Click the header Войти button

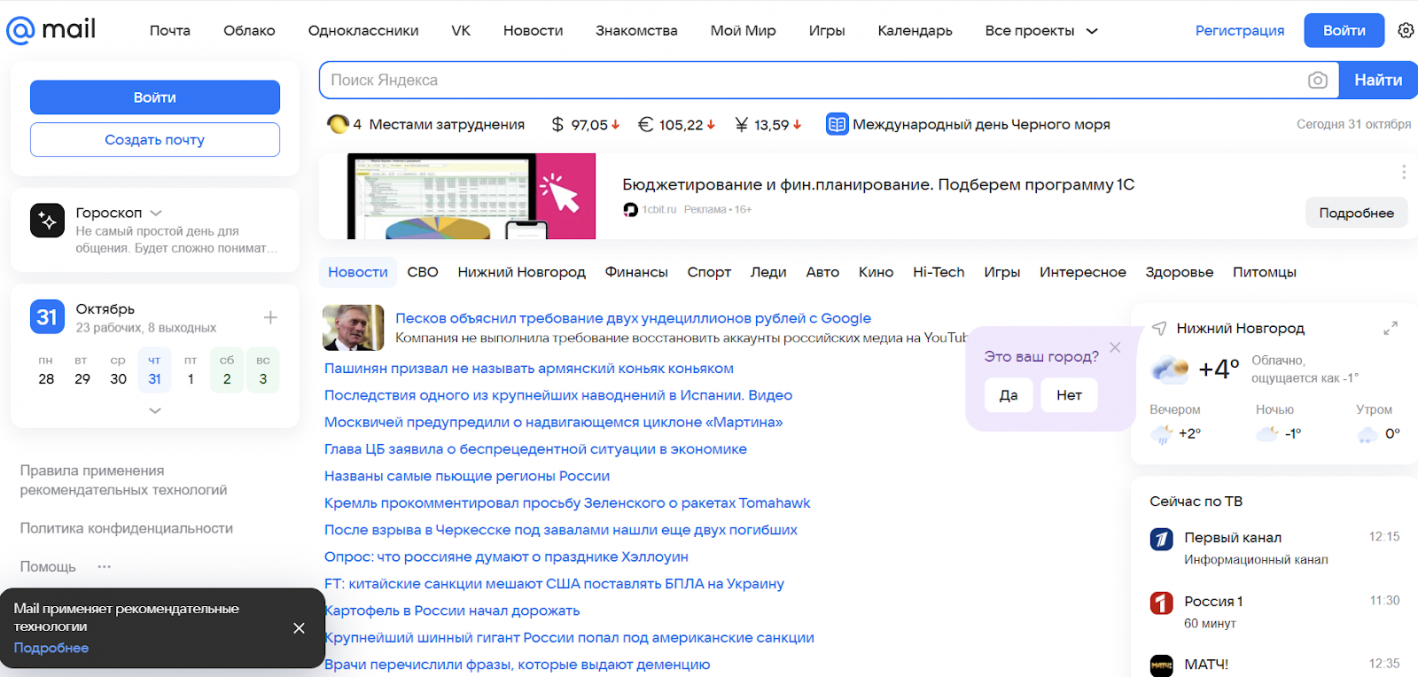pyautogui.click(x=1344, y=30)
